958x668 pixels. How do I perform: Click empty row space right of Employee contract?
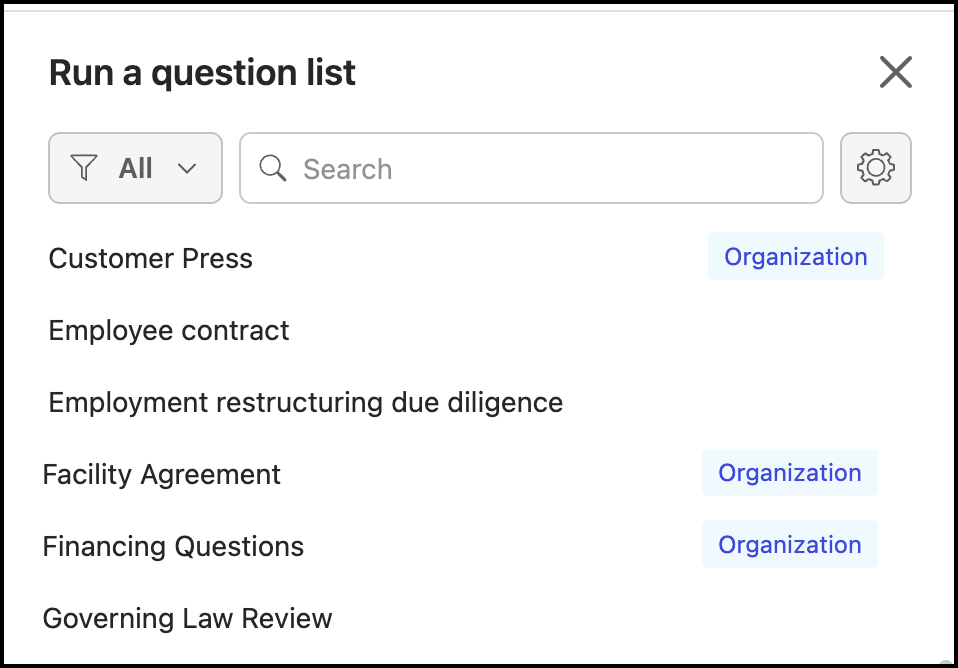600,330
